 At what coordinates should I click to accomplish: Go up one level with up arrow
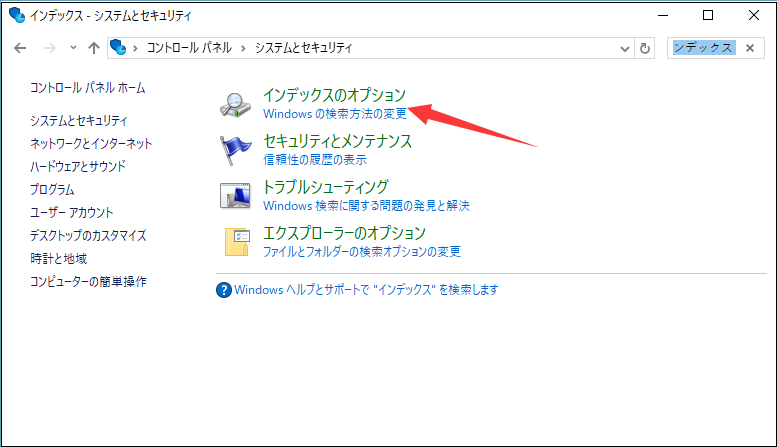click(94, 48)
